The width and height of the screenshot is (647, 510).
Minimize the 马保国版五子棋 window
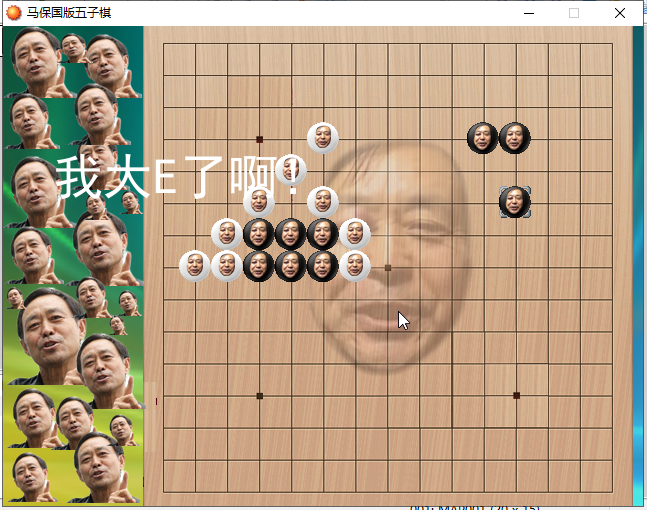pos(529,13)
